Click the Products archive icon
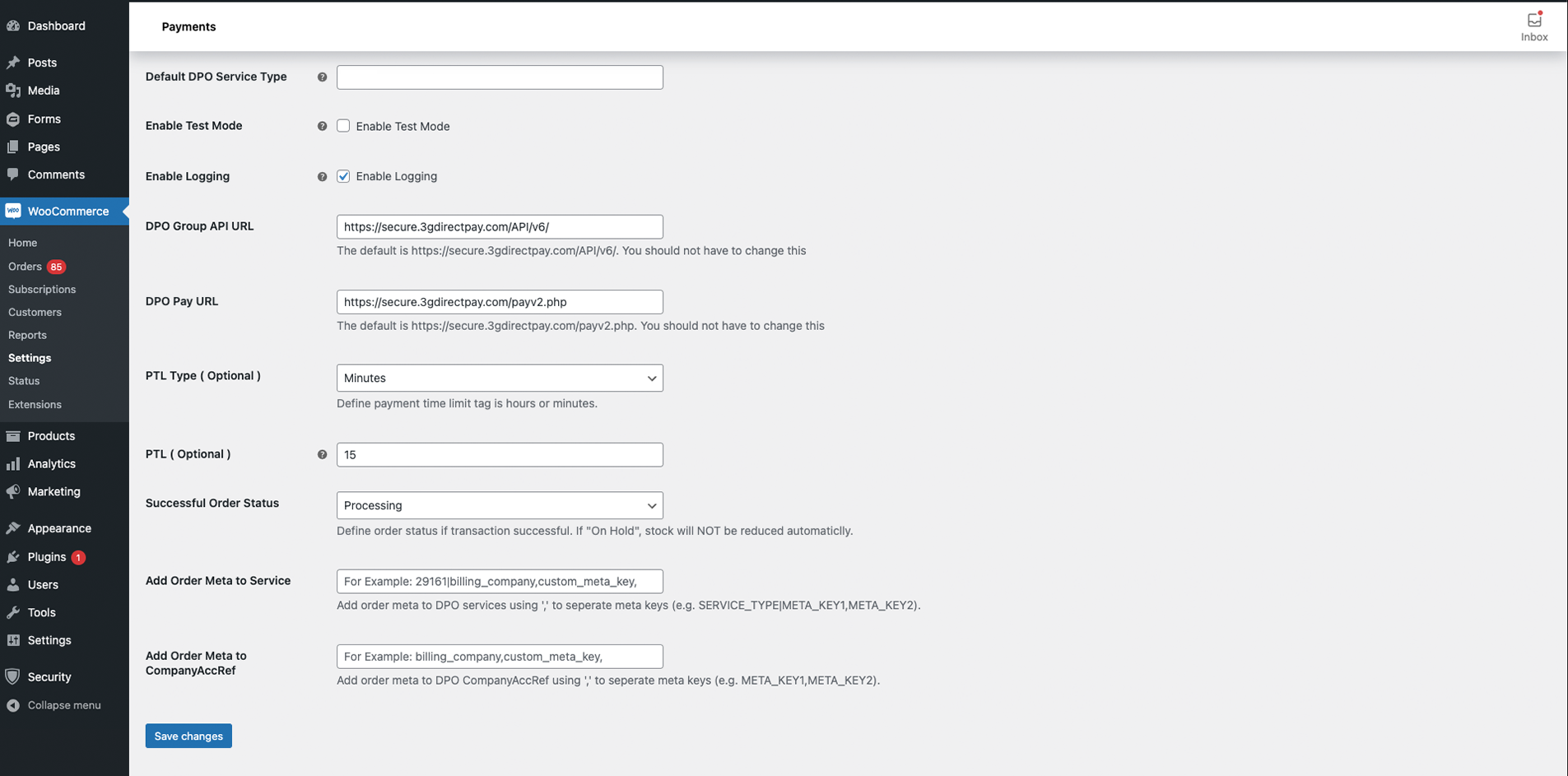The image size is (1568, 776). [13, 436]
